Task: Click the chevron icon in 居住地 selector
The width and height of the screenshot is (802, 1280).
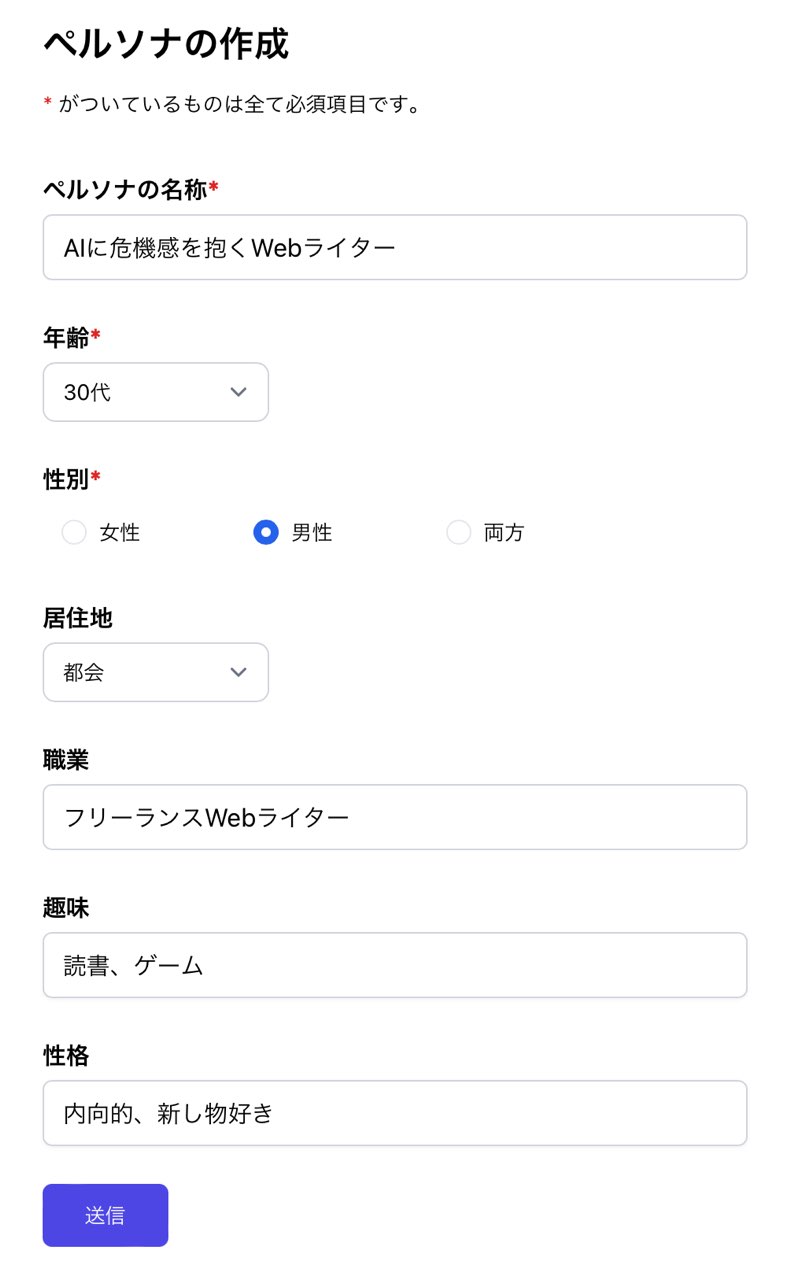Action: pyautogui.click(x=238, y=672)
